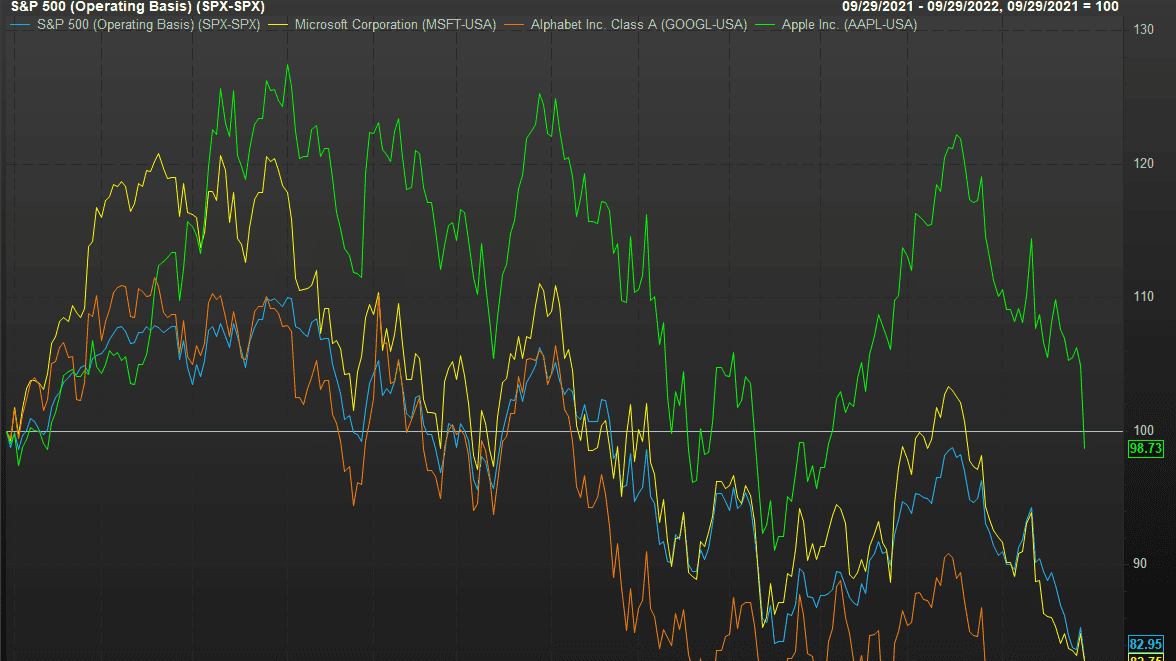Click the 110 axis label

point(1144,296)
